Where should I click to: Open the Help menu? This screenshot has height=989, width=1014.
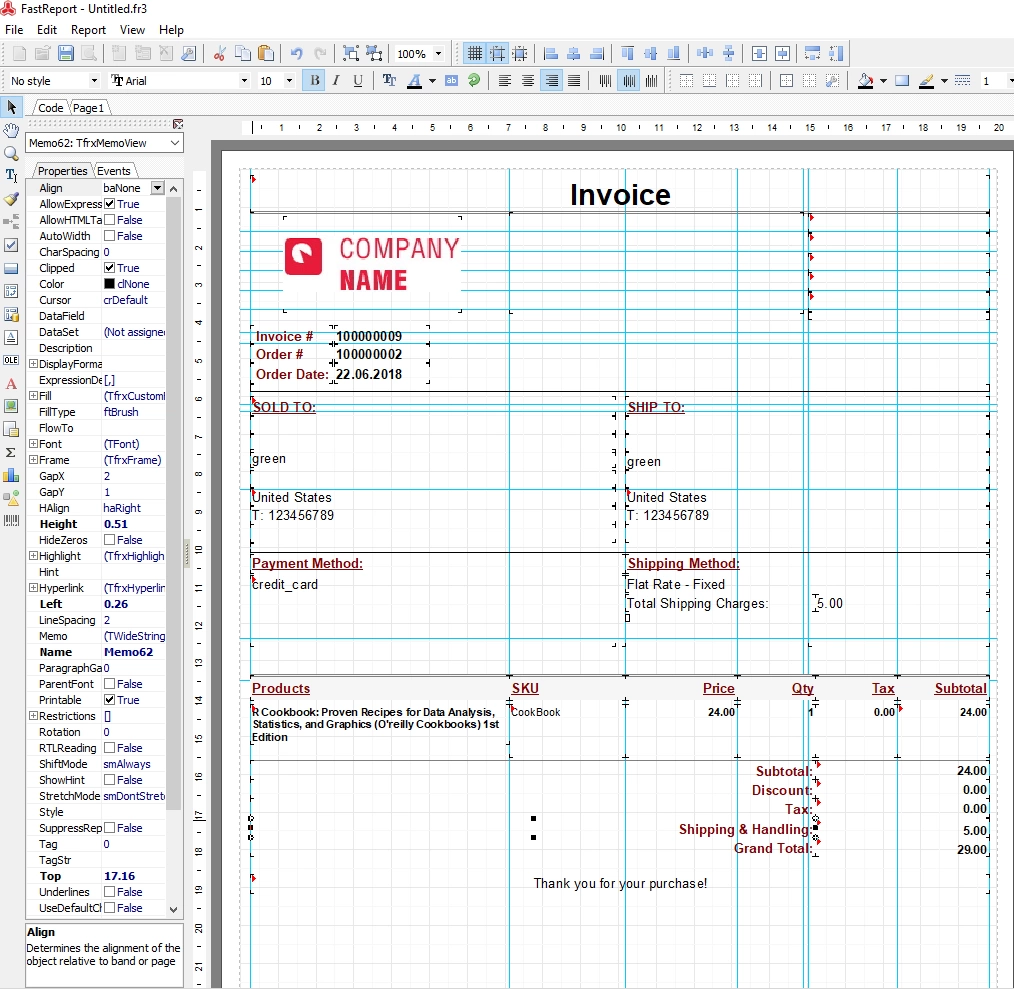point(171,30)
